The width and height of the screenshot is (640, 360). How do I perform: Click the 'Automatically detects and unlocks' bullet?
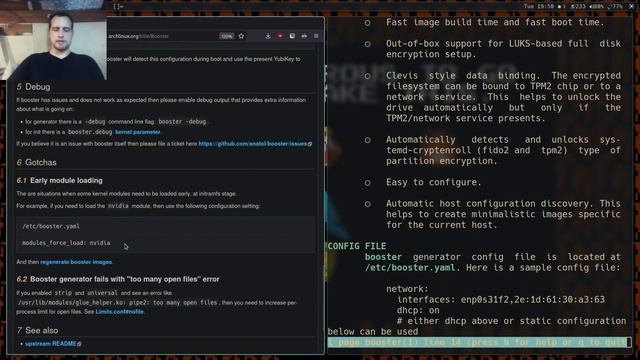point(503,150)
